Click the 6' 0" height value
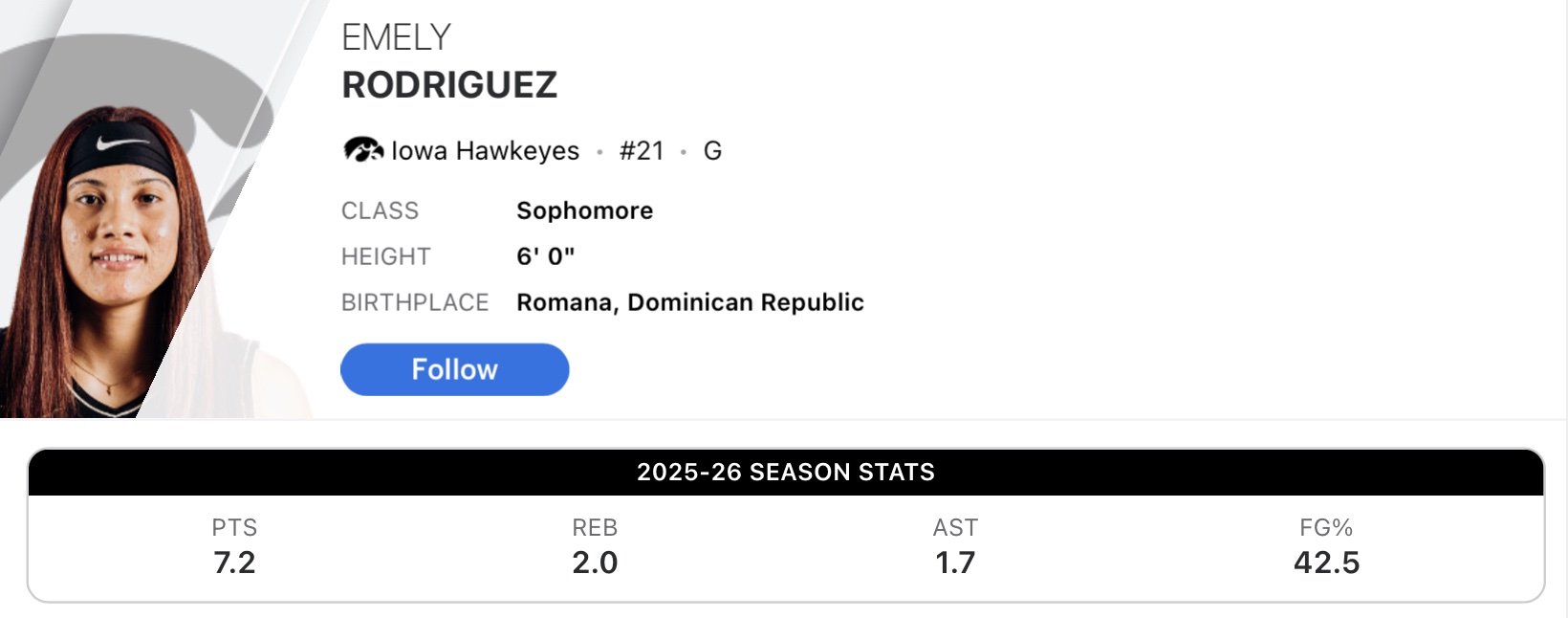This screenshot has width=1568, height=618. [x=545, y=256]
